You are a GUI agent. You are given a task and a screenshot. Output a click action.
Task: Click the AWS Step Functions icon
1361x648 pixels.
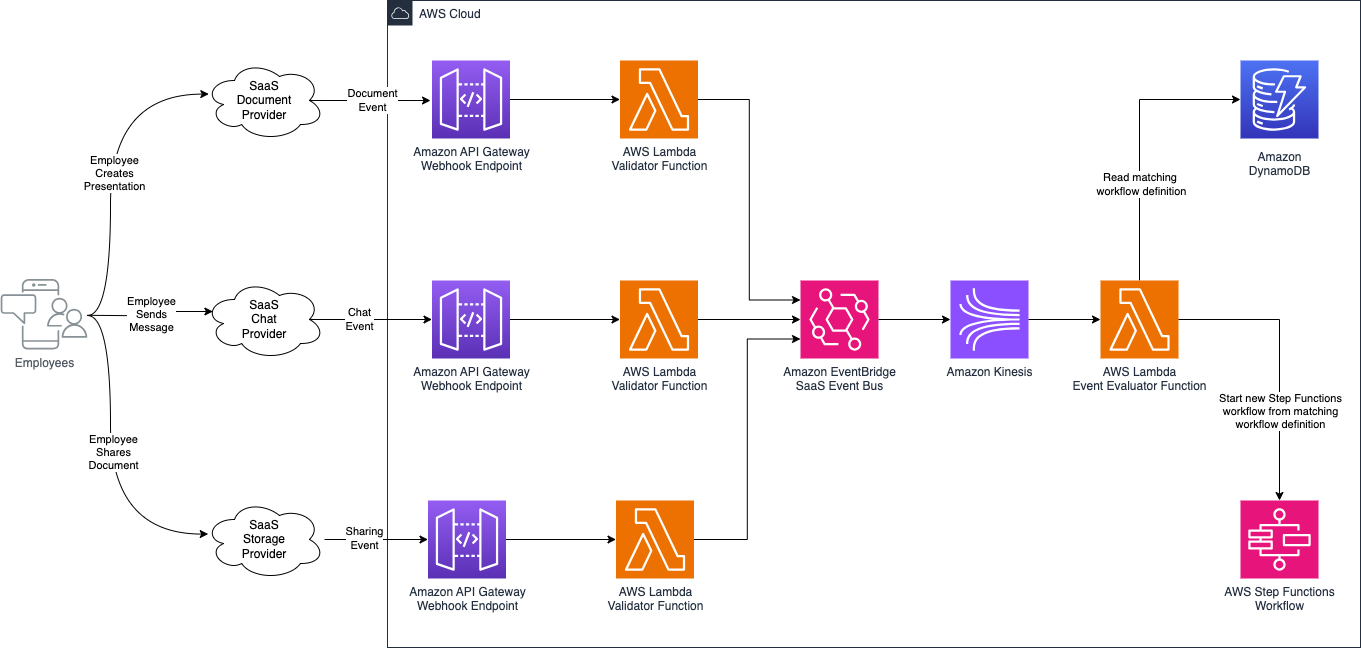1279,539
